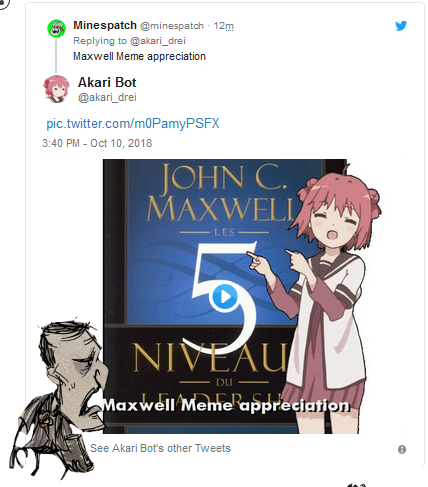This screenshot has height=487, width=428.
Task: Click the info icon near tweet footer
Action: tap(402, 449)
